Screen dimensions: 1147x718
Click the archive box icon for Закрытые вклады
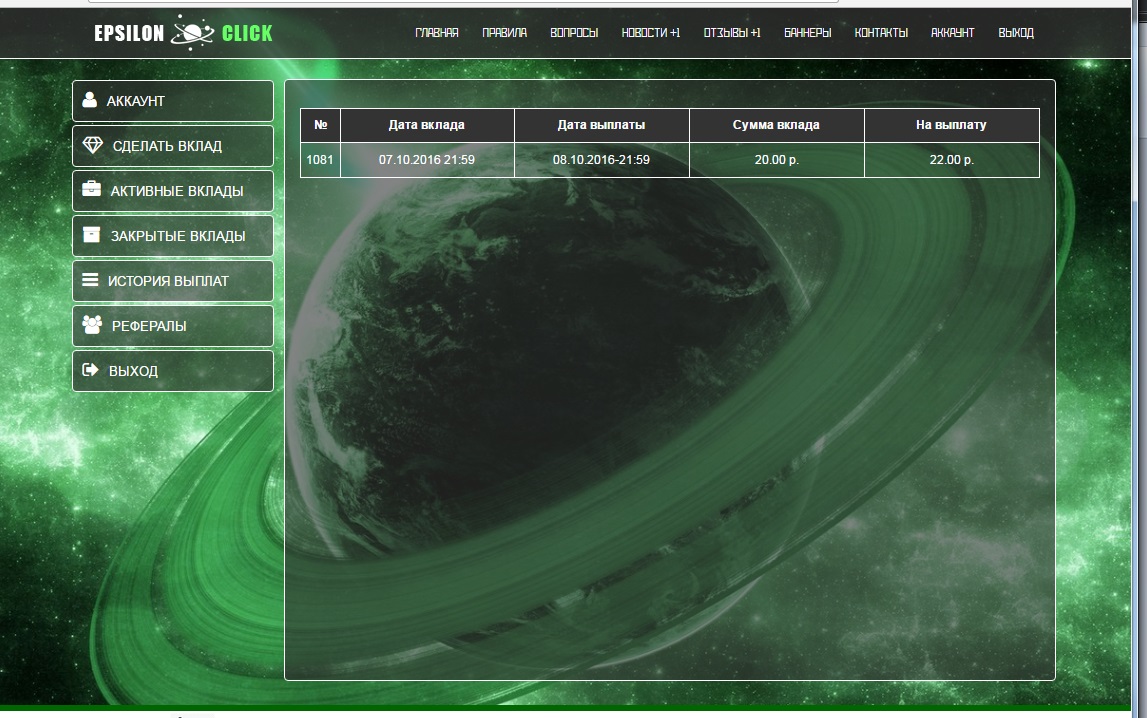(x=91, y=235)
